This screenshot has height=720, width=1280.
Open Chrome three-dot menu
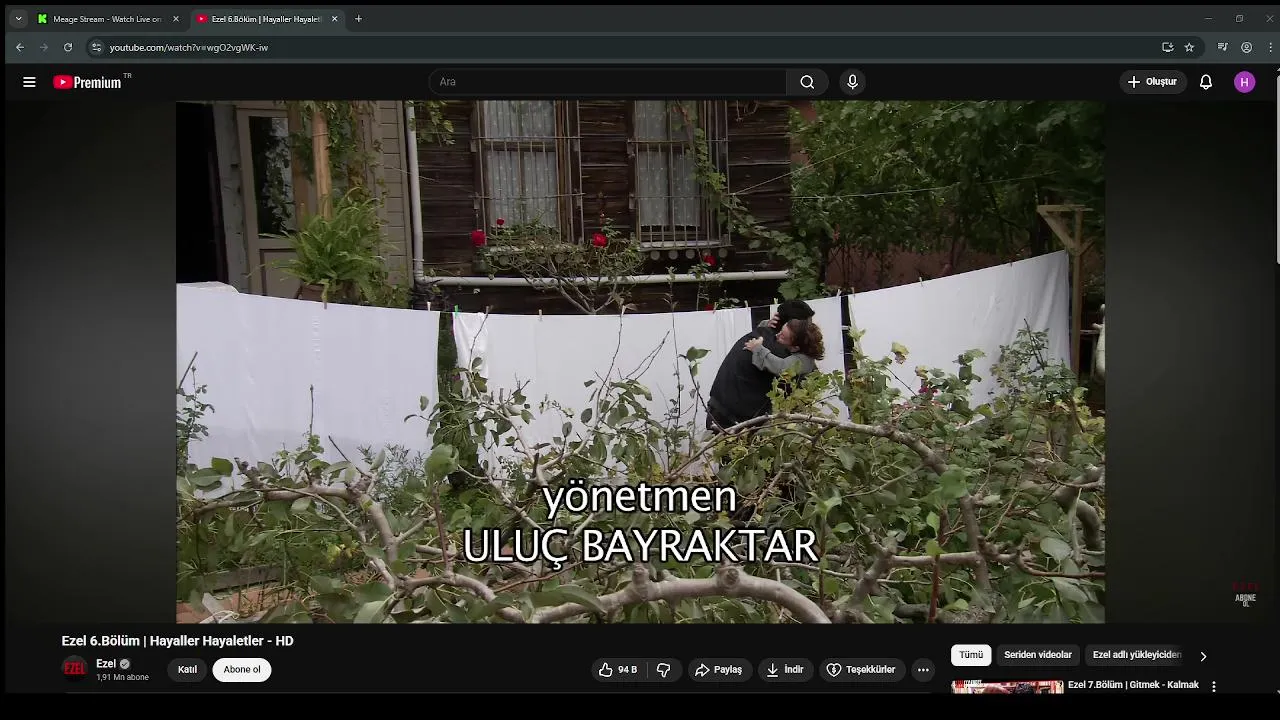click(1271, 47)
